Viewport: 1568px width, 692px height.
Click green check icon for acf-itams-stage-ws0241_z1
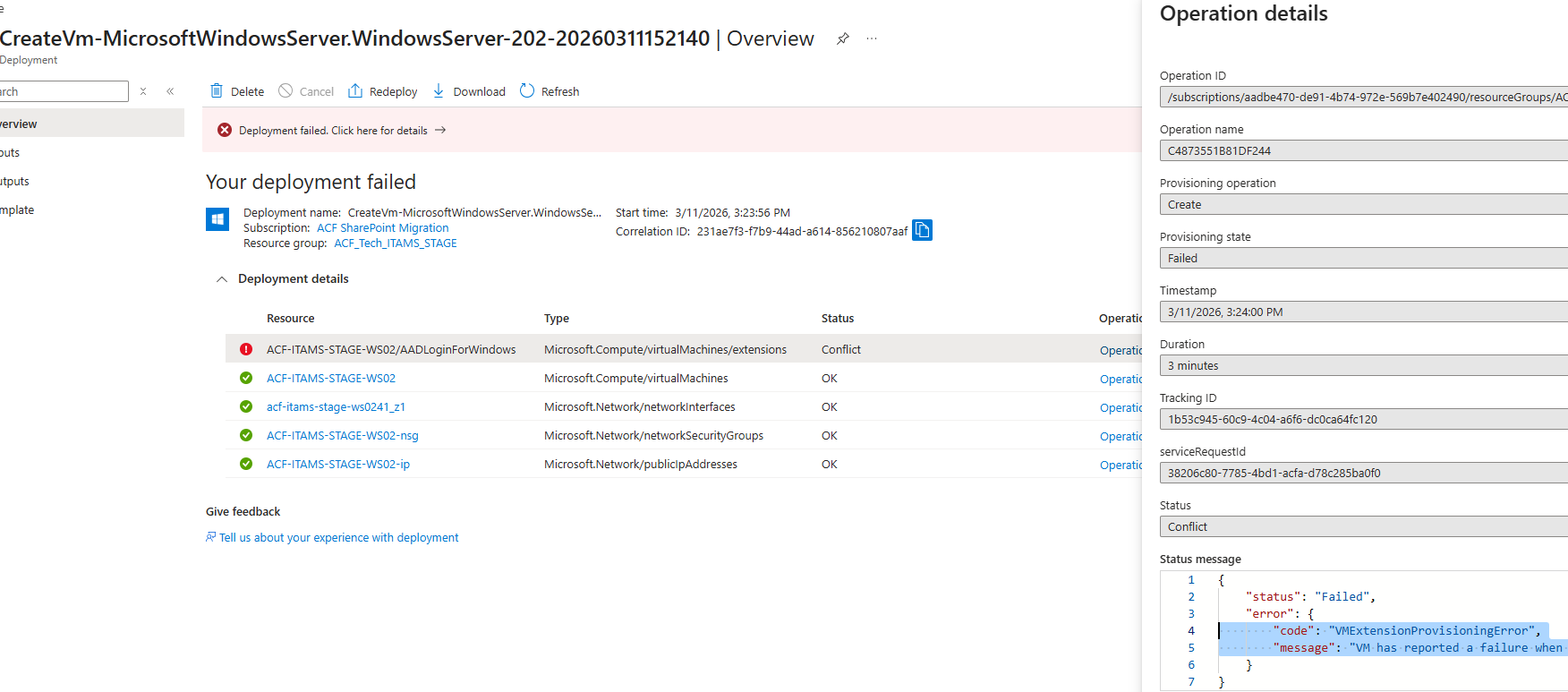point(246,406)
